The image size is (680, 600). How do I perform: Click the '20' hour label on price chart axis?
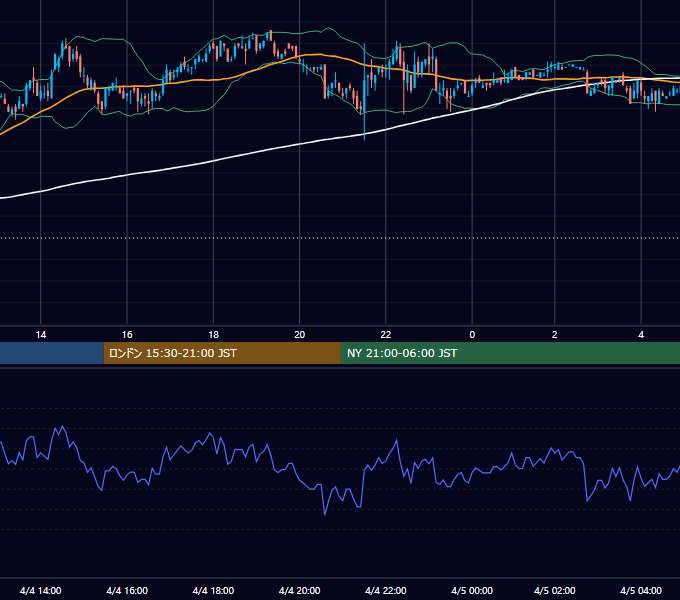coord(300,335)
